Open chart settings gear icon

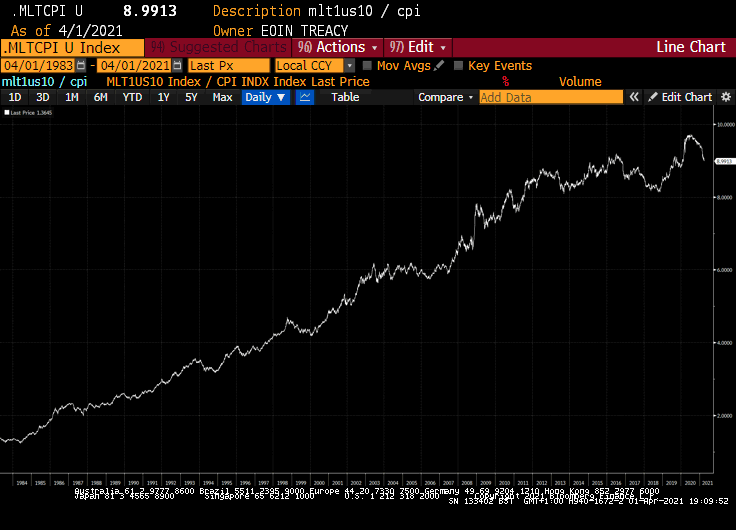coord(726,97)
